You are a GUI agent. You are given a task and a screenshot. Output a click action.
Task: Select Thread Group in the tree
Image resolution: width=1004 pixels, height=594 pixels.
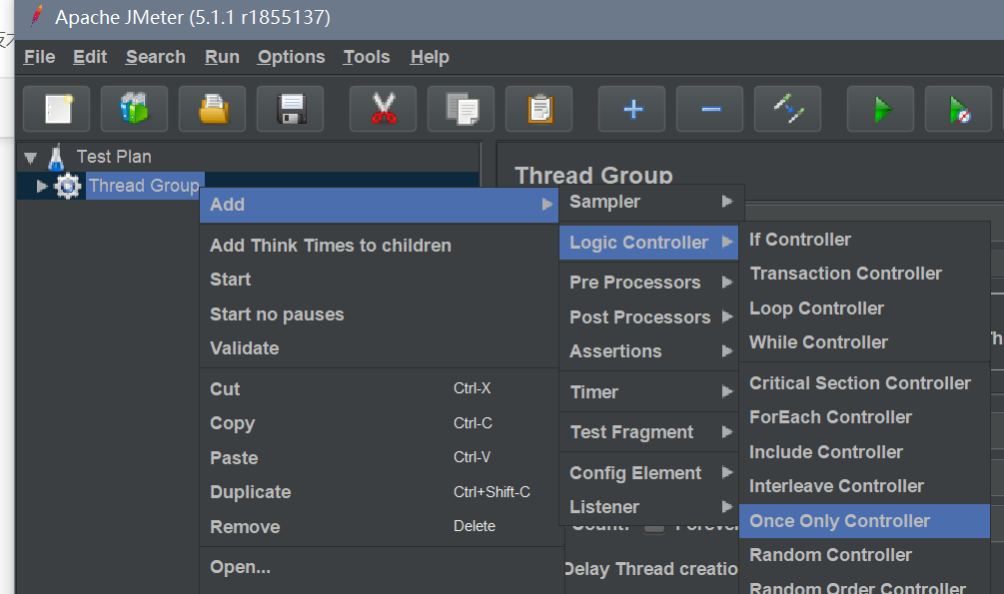[x=144, y=186]
